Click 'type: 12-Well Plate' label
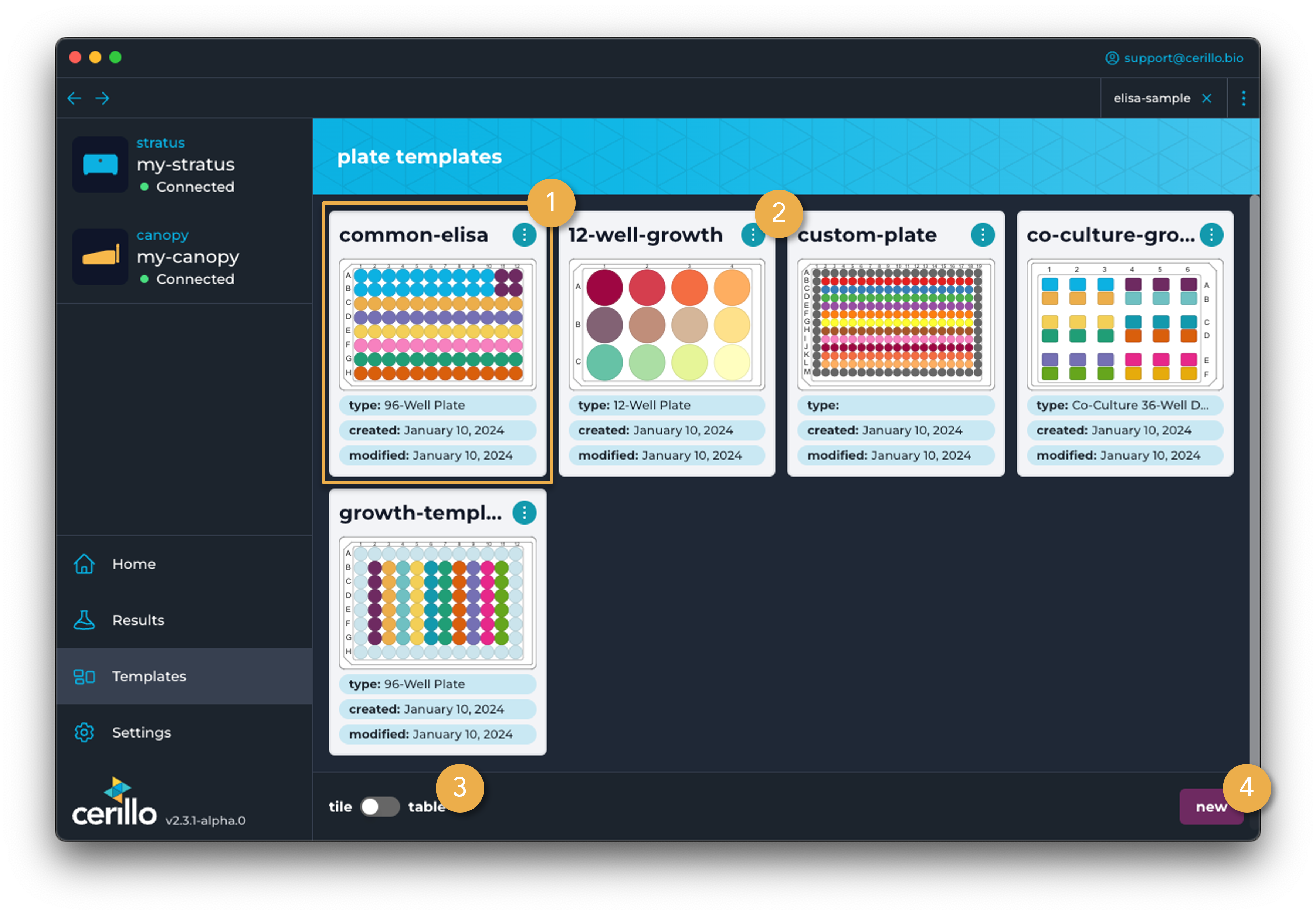Image resolution: width=1316 pixels, height=915 pixels. point(667,405)
